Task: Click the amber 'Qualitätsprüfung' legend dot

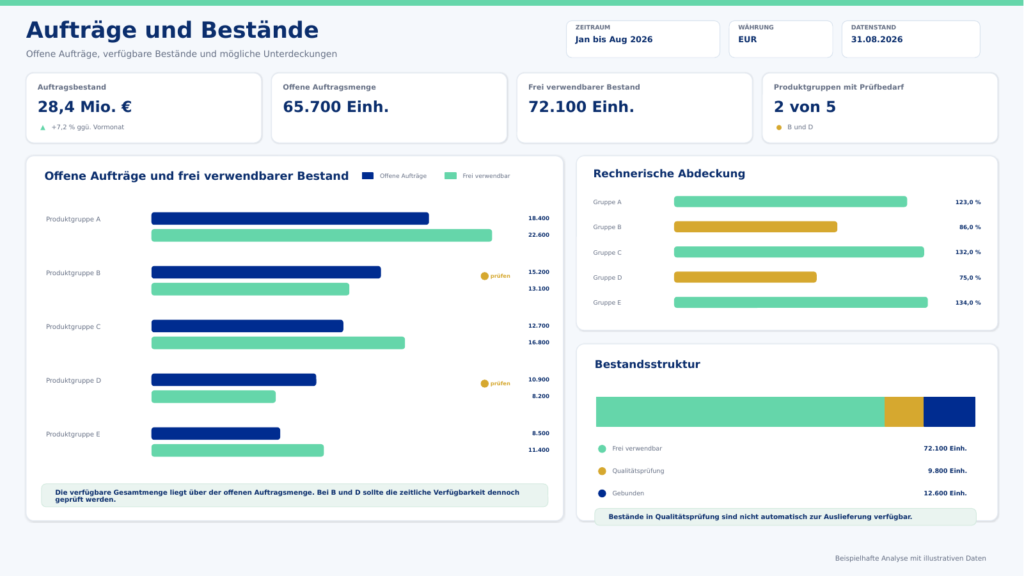Action: click(x=602, y=471)
